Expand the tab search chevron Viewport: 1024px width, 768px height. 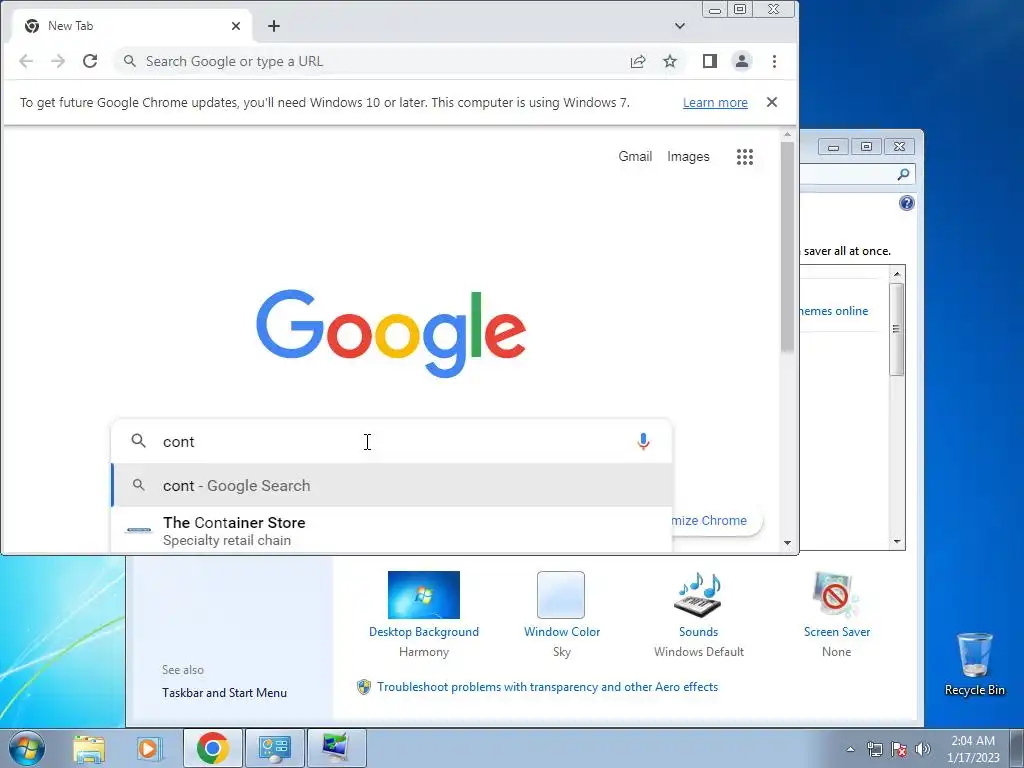pos(680,26)
